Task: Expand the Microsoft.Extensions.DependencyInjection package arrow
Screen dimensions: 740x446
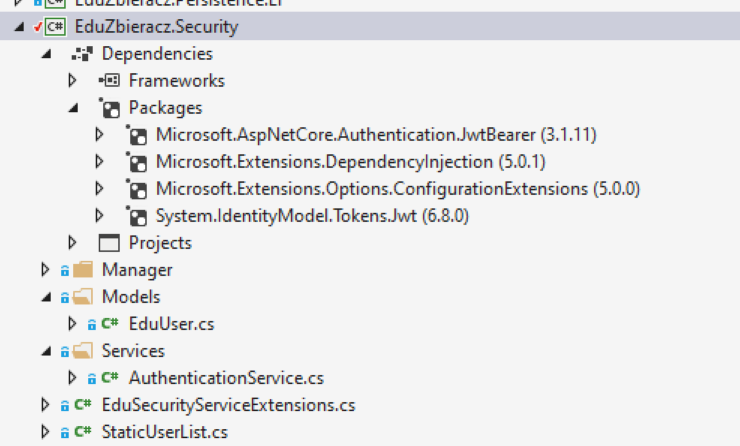Action: pyautogui.click(x=99, y=162)
